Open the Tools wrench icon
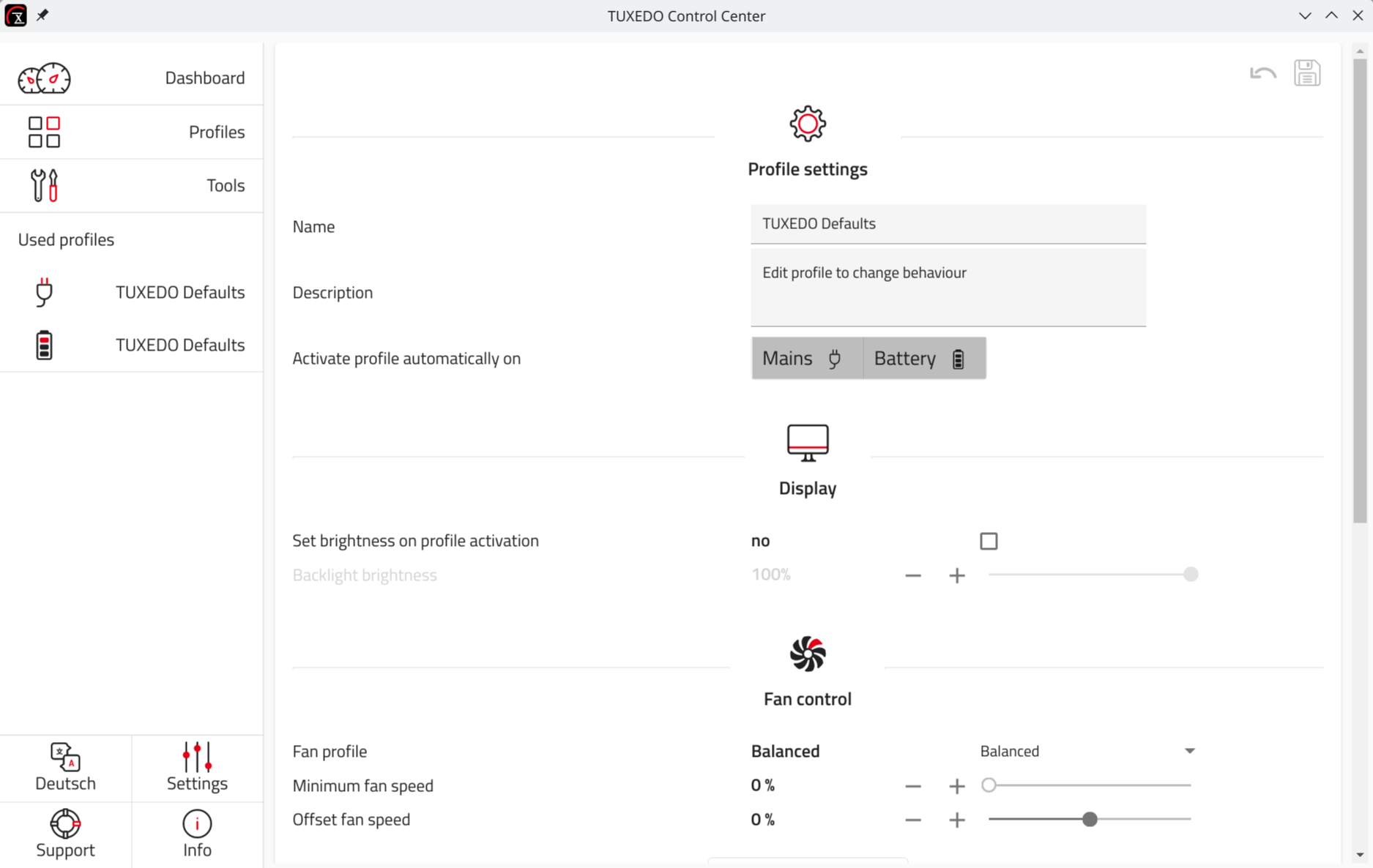This screenshot has height=868, width=1373. pyautogui.click(x=44, y=185)
